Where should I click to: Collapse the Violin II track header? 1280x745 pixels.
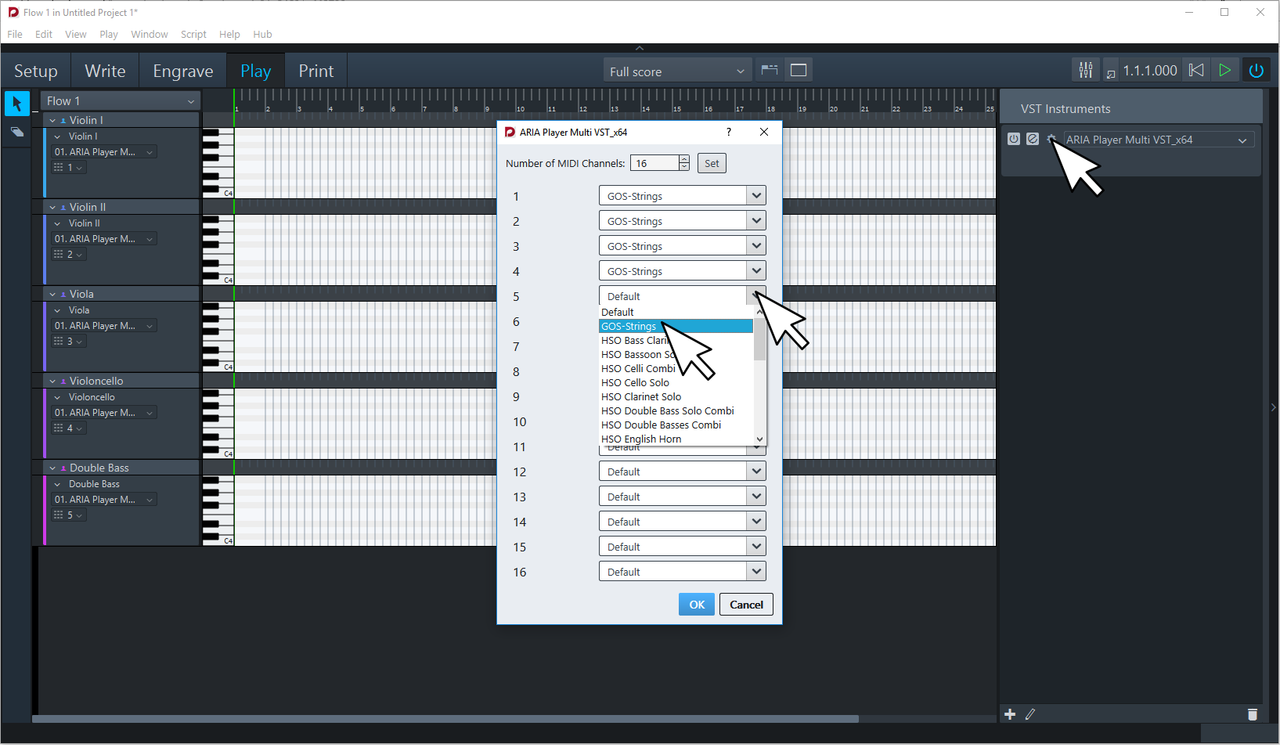pyautogui.click(x=52, y=207)
